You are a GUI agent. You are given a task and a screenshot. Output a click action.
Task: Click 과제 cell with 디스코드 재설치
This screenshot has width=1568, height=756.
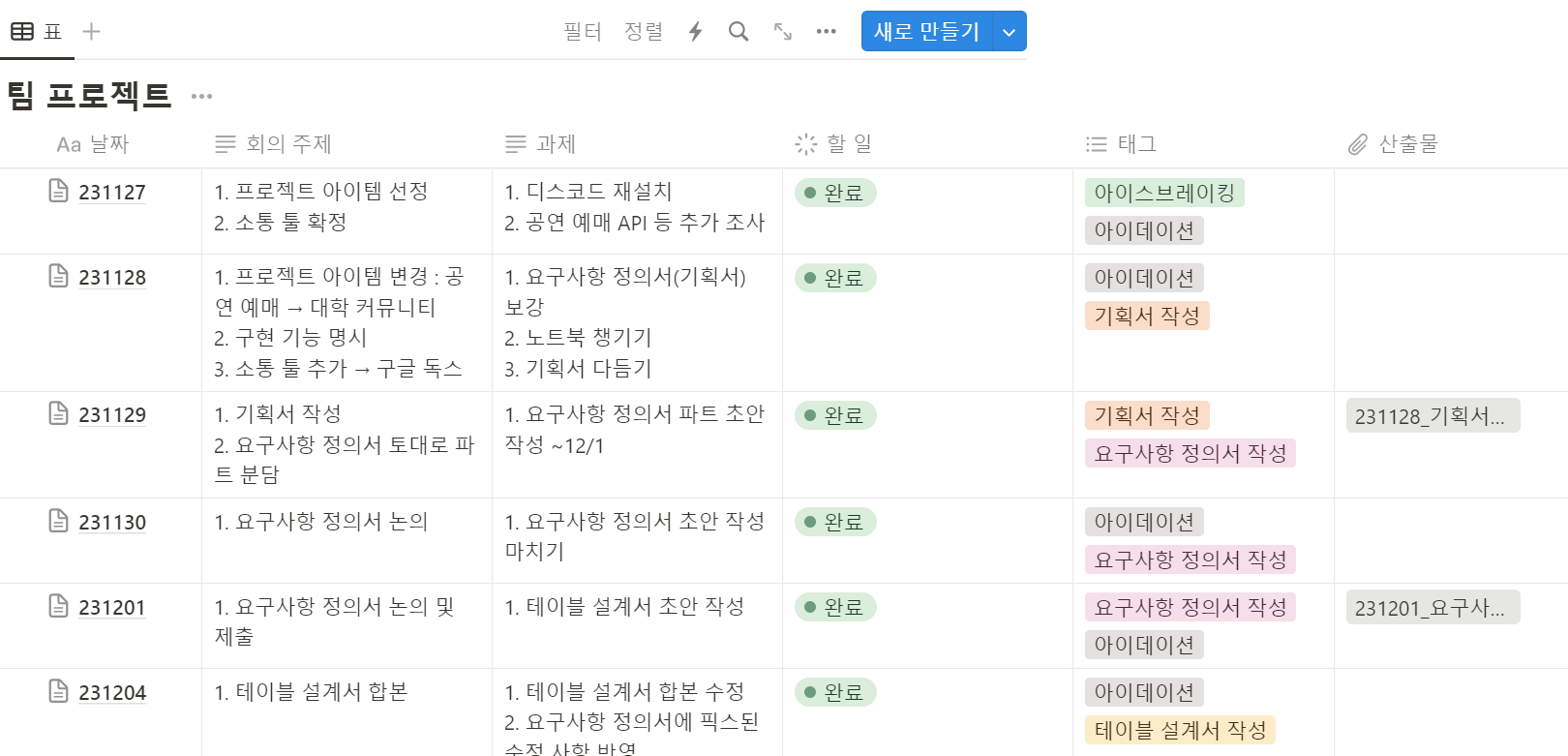tap(637, 211)
